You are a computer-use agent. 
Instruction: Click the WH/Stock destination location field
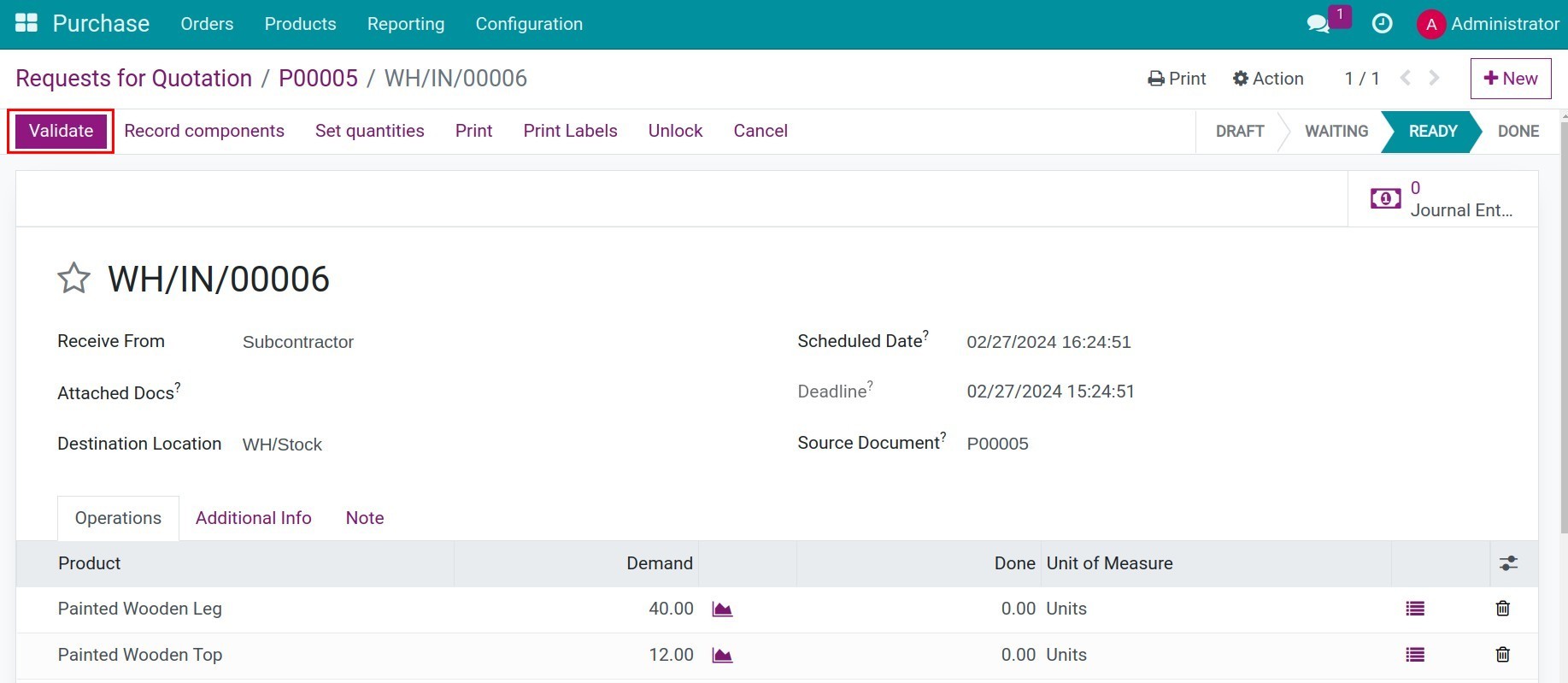282,445
